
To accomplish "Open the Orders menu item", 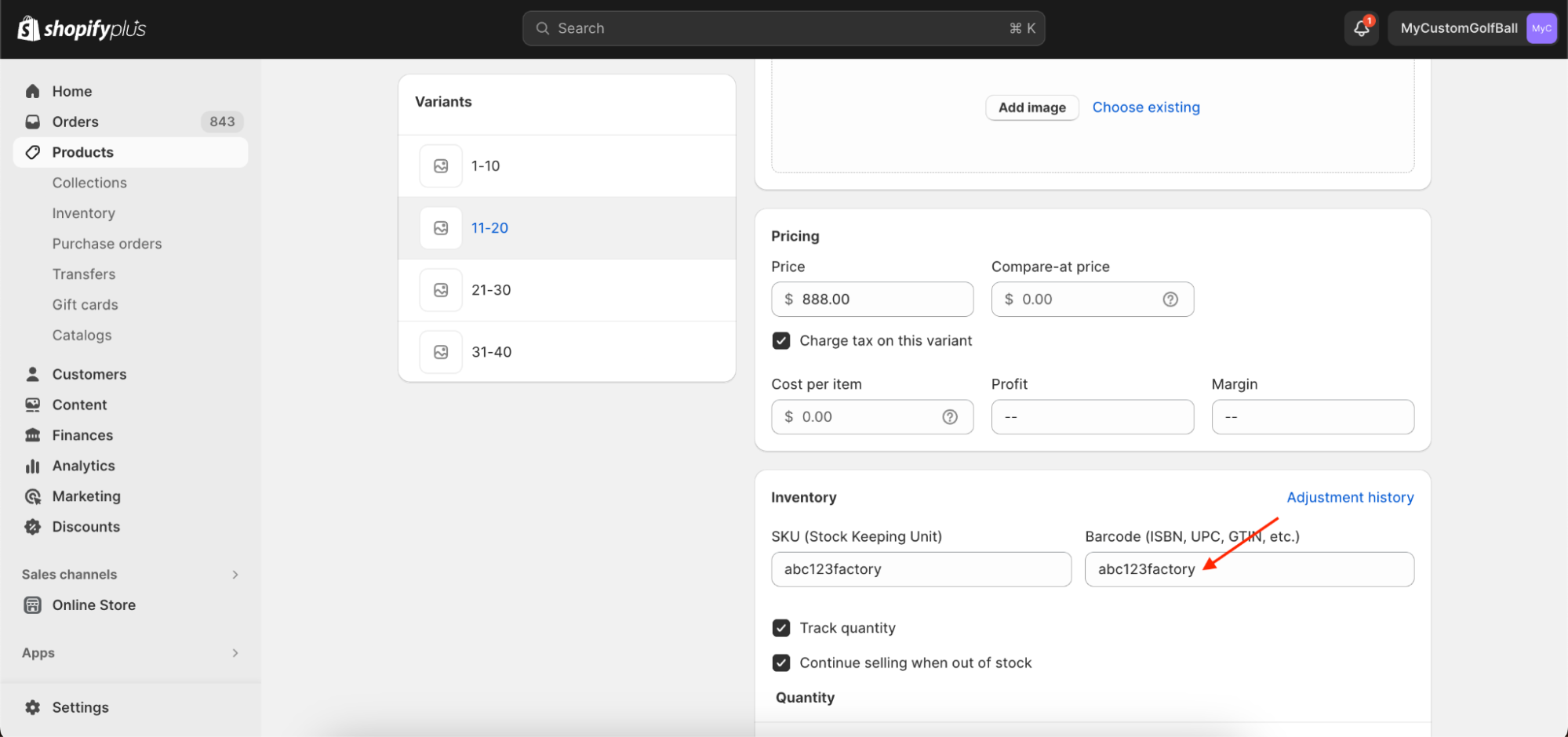I will pos(75,122).
